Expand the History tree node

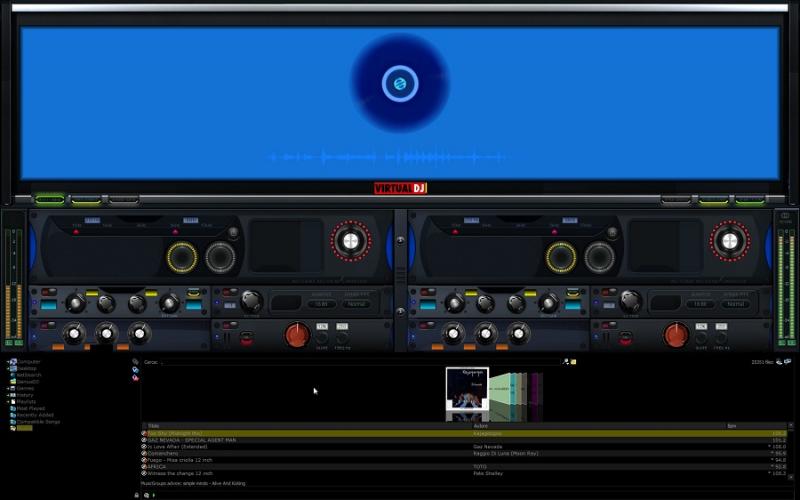click(8, 395)
